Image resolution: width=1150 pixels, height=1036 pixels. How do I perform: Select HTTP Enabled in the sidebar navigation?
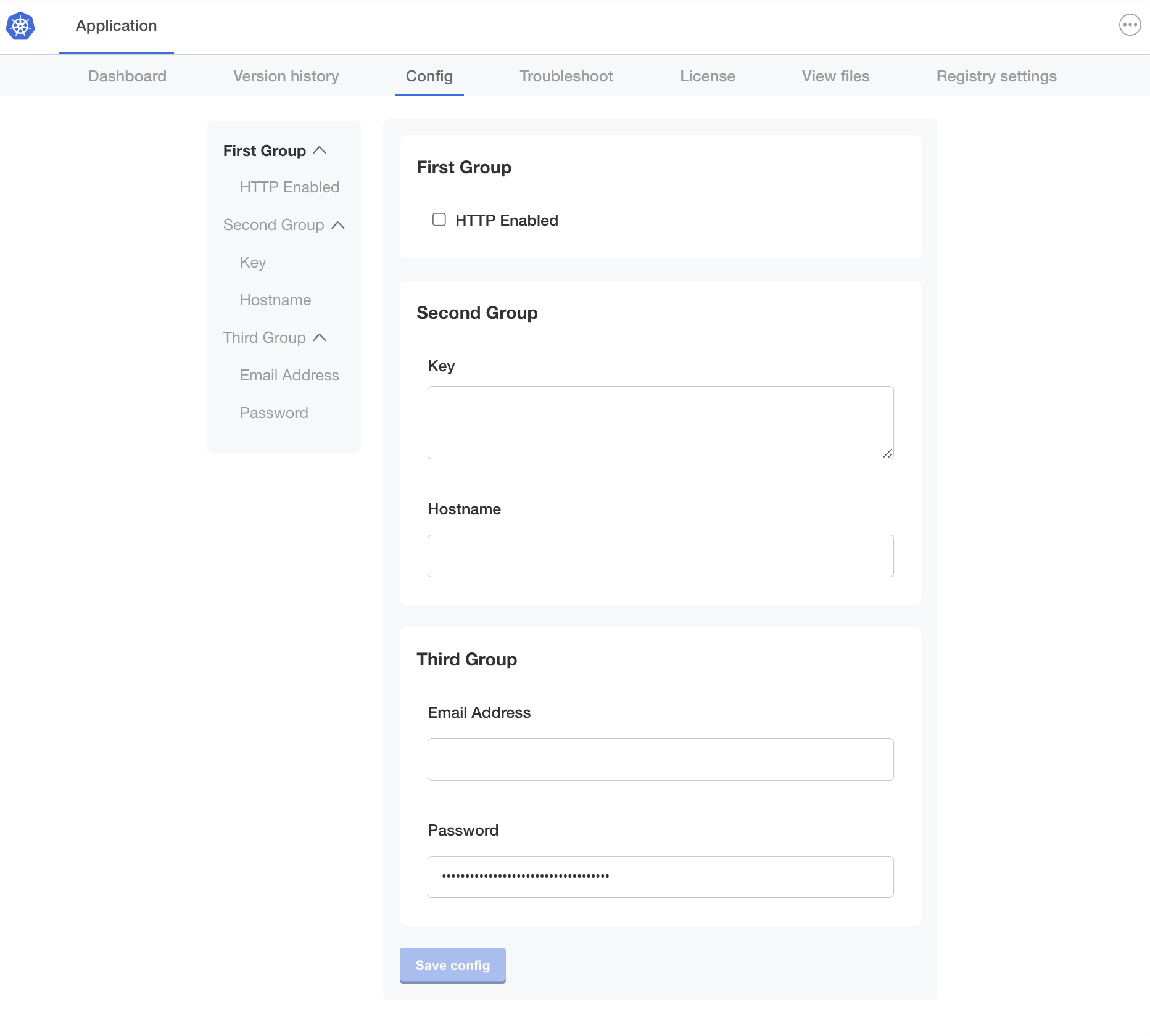point(289,187)
